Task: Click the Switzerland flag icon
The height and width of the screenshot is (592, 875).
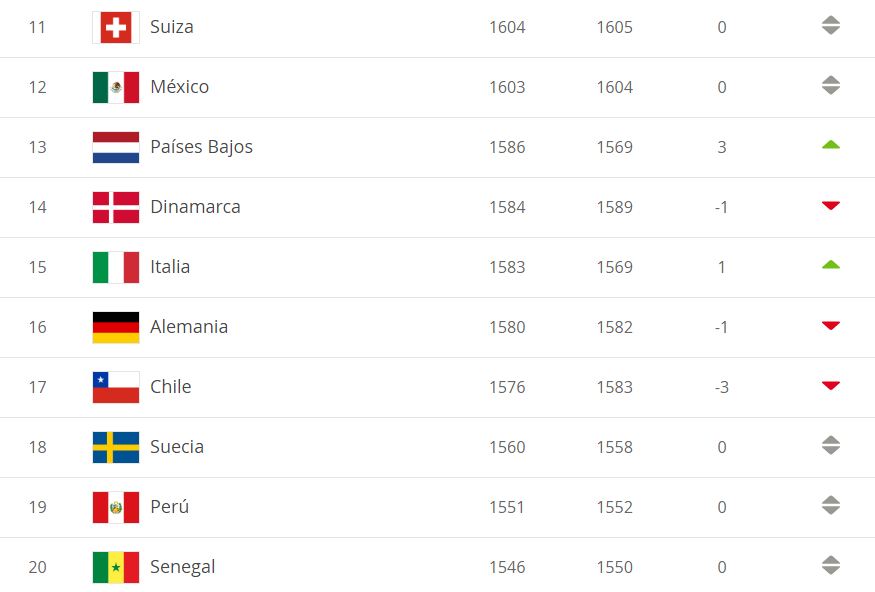Action: point(116,27)
